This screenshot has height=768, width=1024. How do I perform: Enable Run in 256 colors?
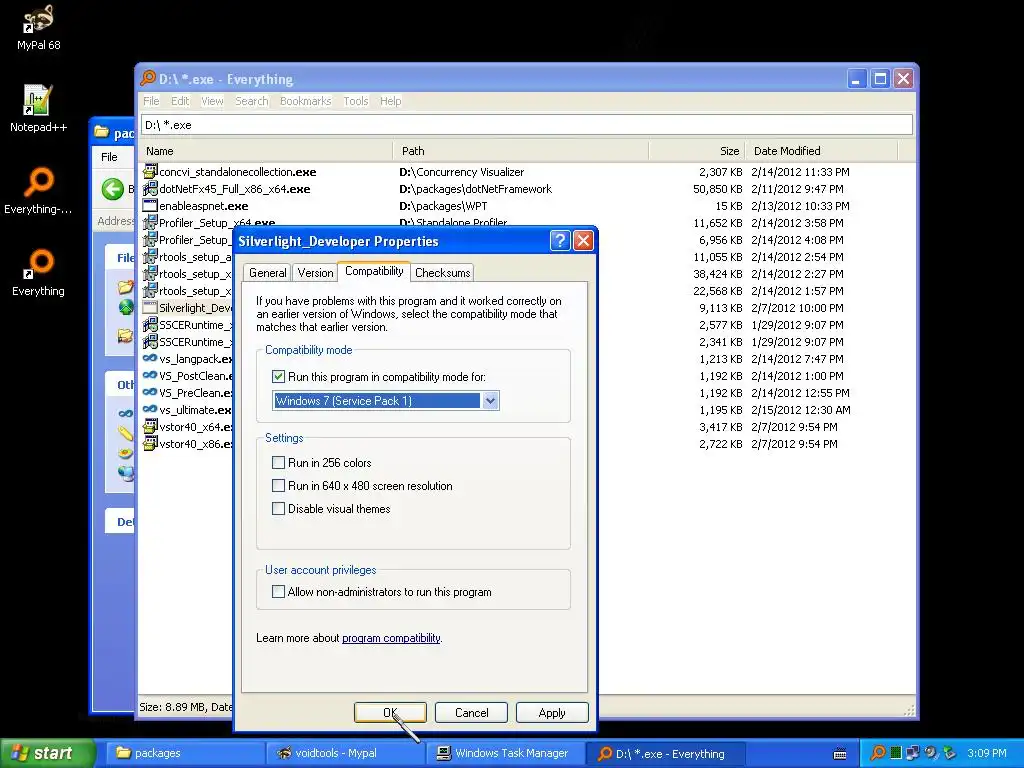tap(278, 462)
